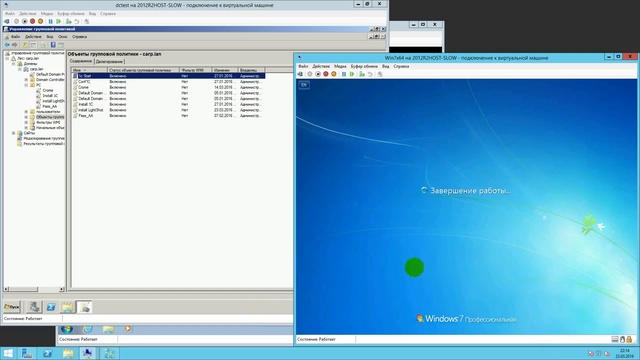Viewport: 640px width, 360px height.
Task: Open host PowerShell taskbar icon
Action: tap(47, 353)
